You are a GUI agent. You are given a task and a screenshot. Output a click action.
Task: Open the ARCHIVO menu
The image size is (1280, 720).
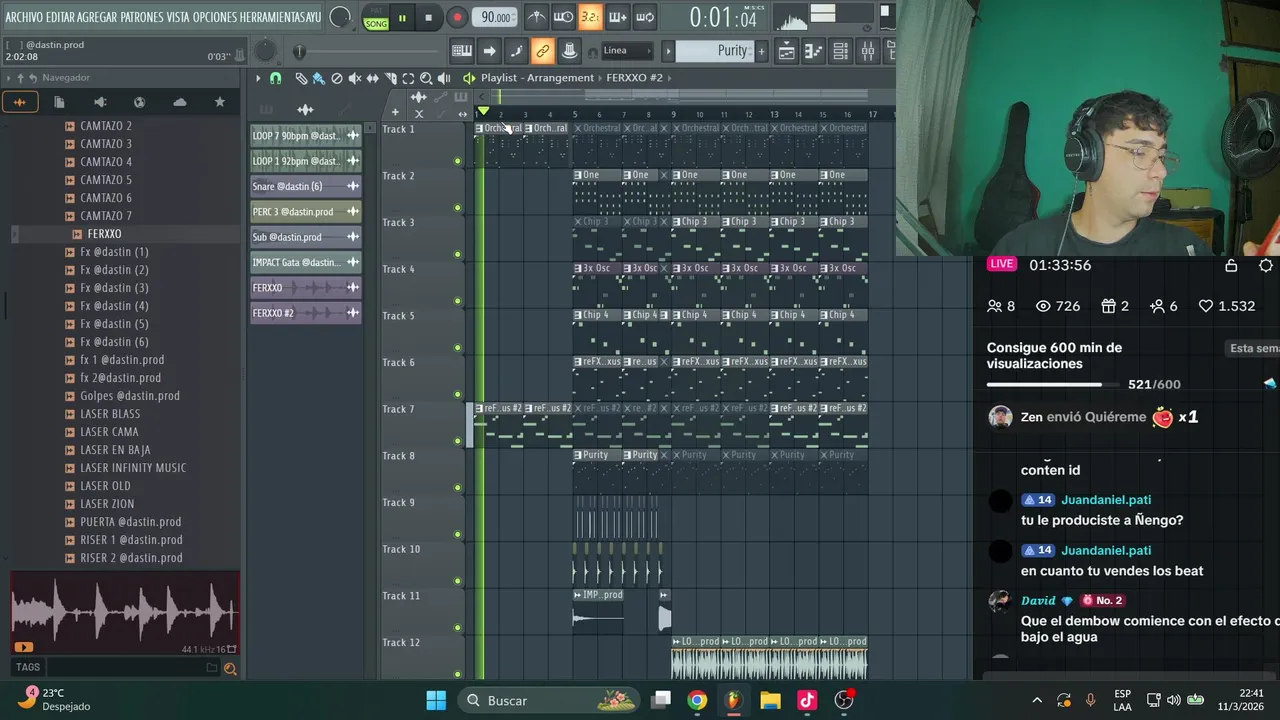click(24, 18)
